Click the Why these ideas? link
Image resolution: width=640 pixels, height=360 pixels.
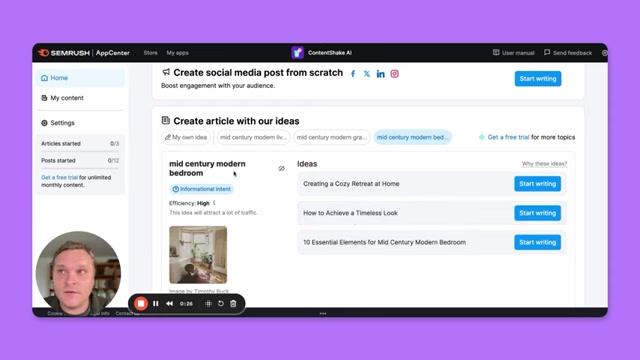point(544,164)
